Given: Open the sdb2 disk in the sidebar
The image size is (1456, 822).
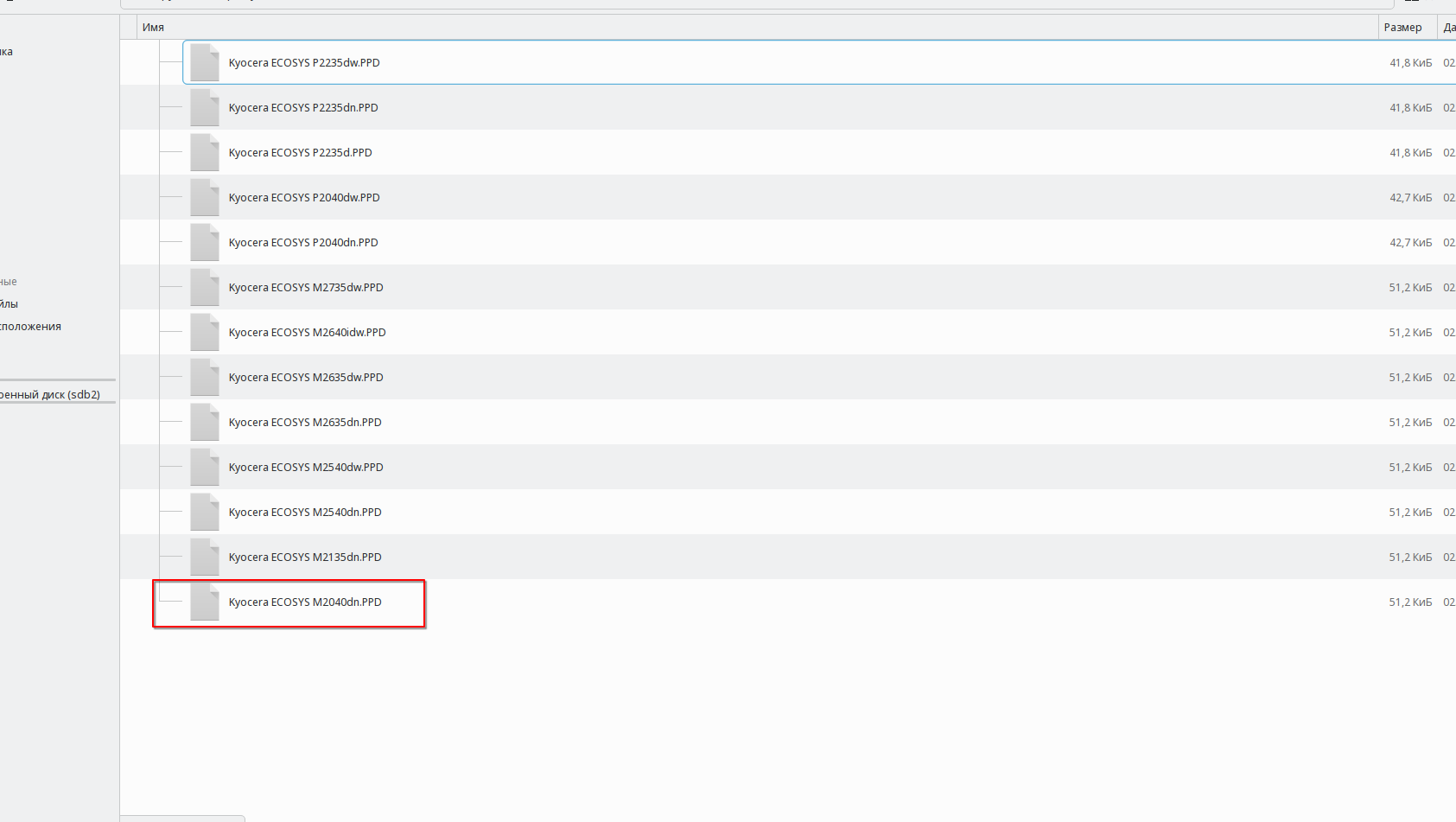Looking at the screenshot, I should click(x=50, y=394).
